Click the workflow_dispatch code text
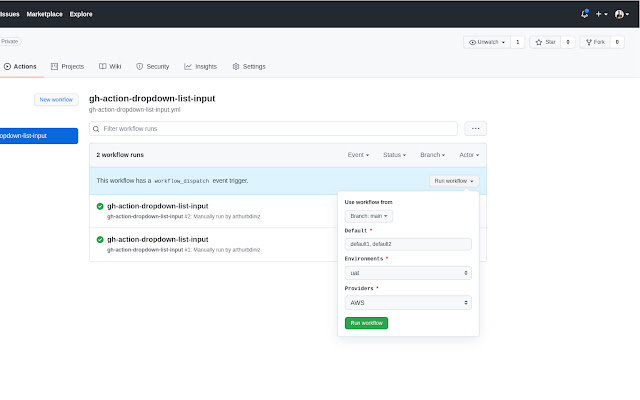Image resolution: width=640 pixels, height=400 pixels. [x=182, y=181]
